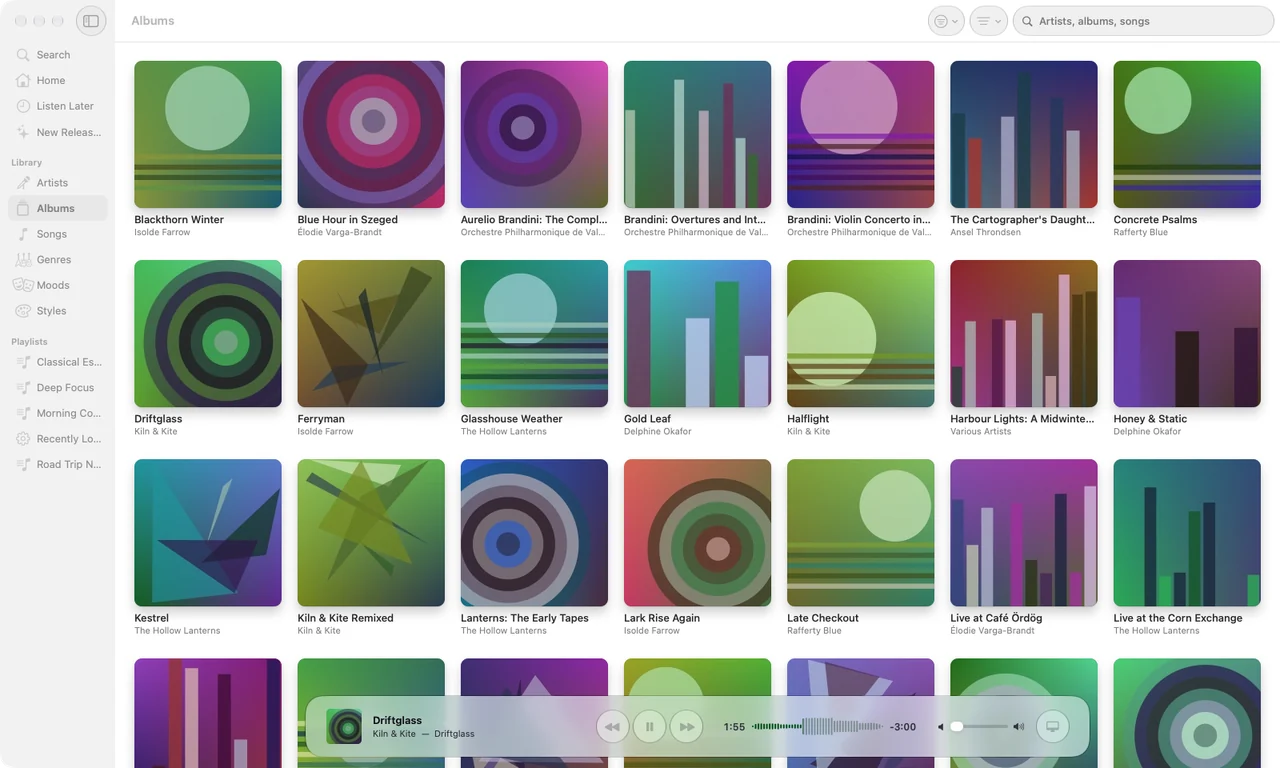Click artist 'Various Artists' under Harbour Lights
Viewport: 1280px width, 768px height.
tap(980, 432)
